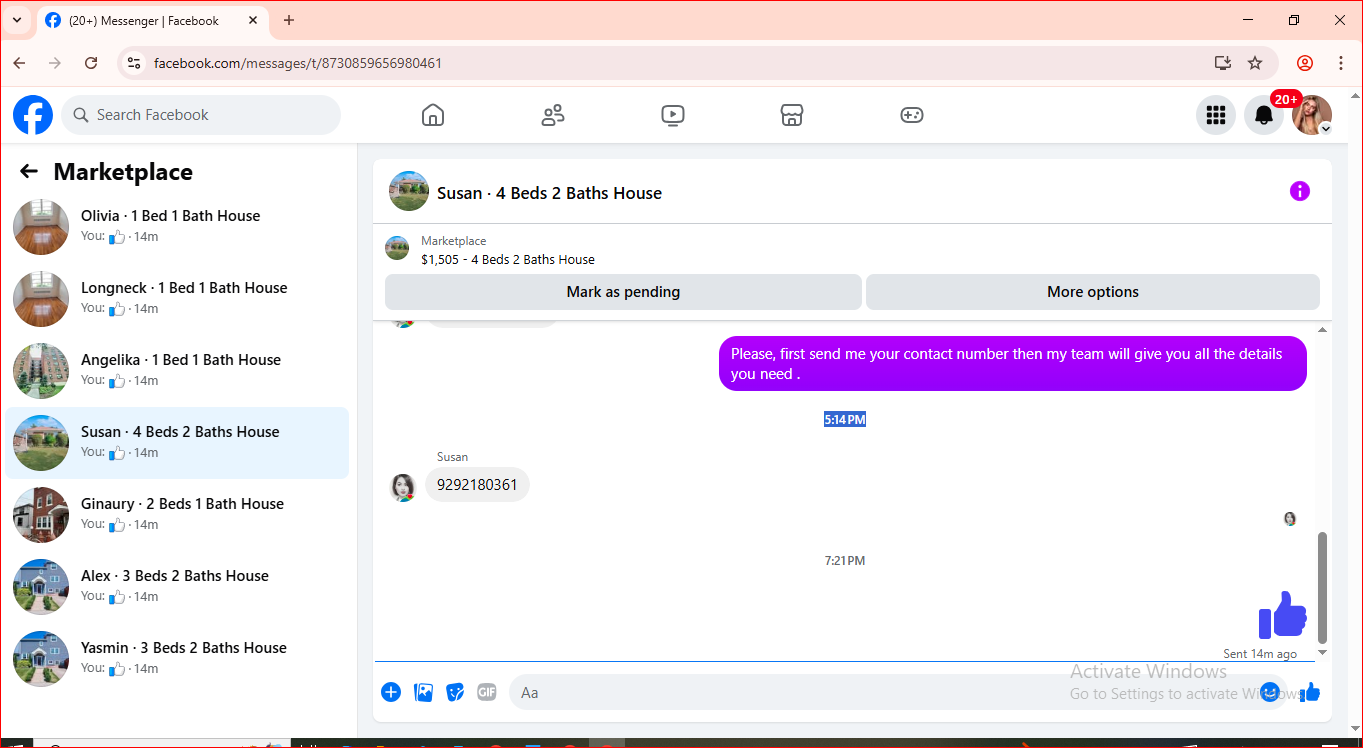1363x748 pixels.
Task: Click the chat scrollbar down arrow
Action: (x=1323, y=652)
